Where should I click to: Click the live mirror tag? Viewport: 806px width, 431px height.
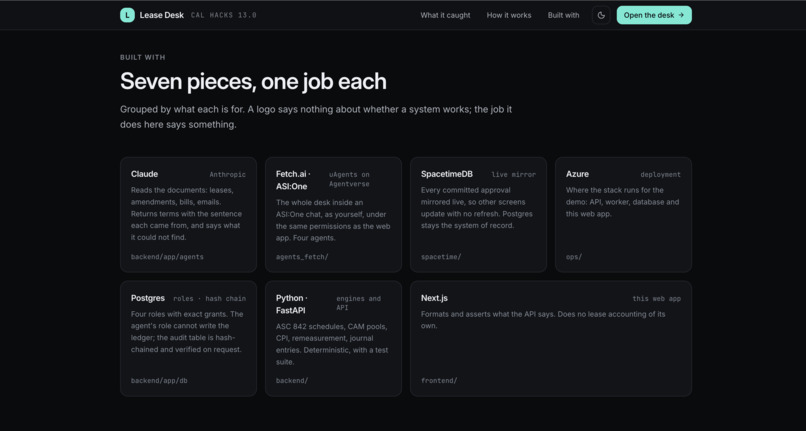point(514,174)
